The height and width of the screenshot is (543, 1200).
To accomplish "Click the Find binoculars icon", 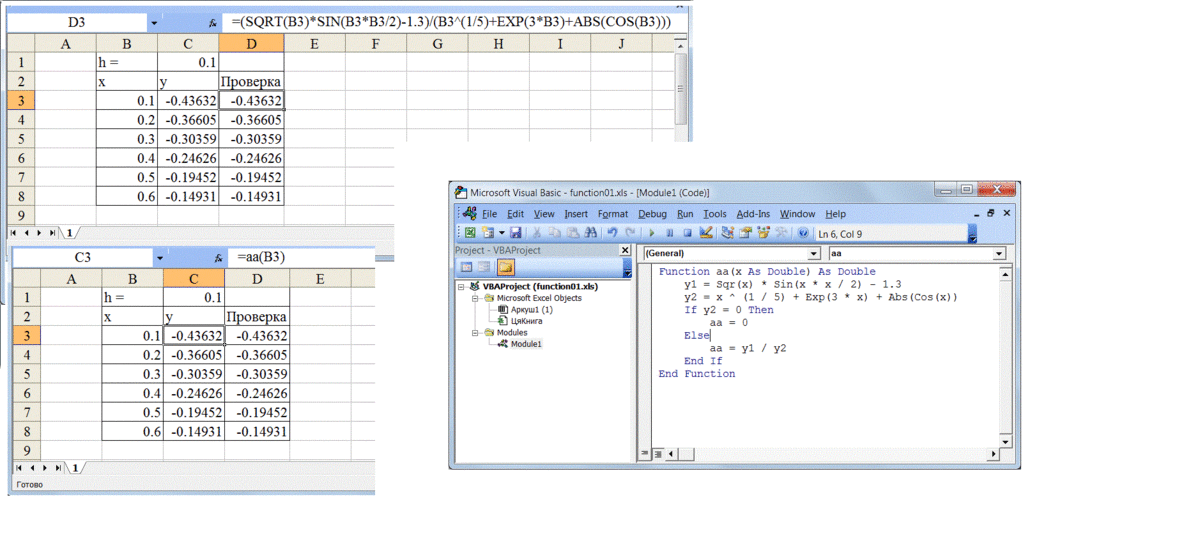I will [x=591, y=233].
